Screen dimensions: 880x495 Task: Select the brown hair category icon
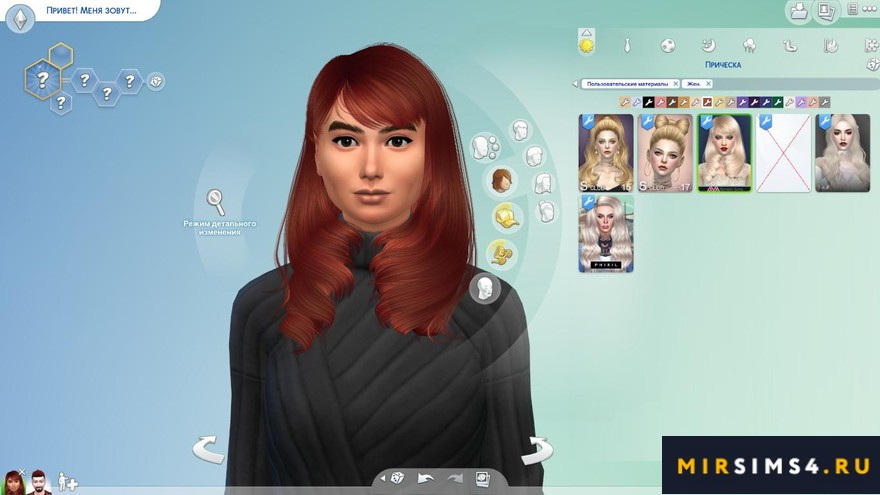pyautogui.click(x=502, y=181)
